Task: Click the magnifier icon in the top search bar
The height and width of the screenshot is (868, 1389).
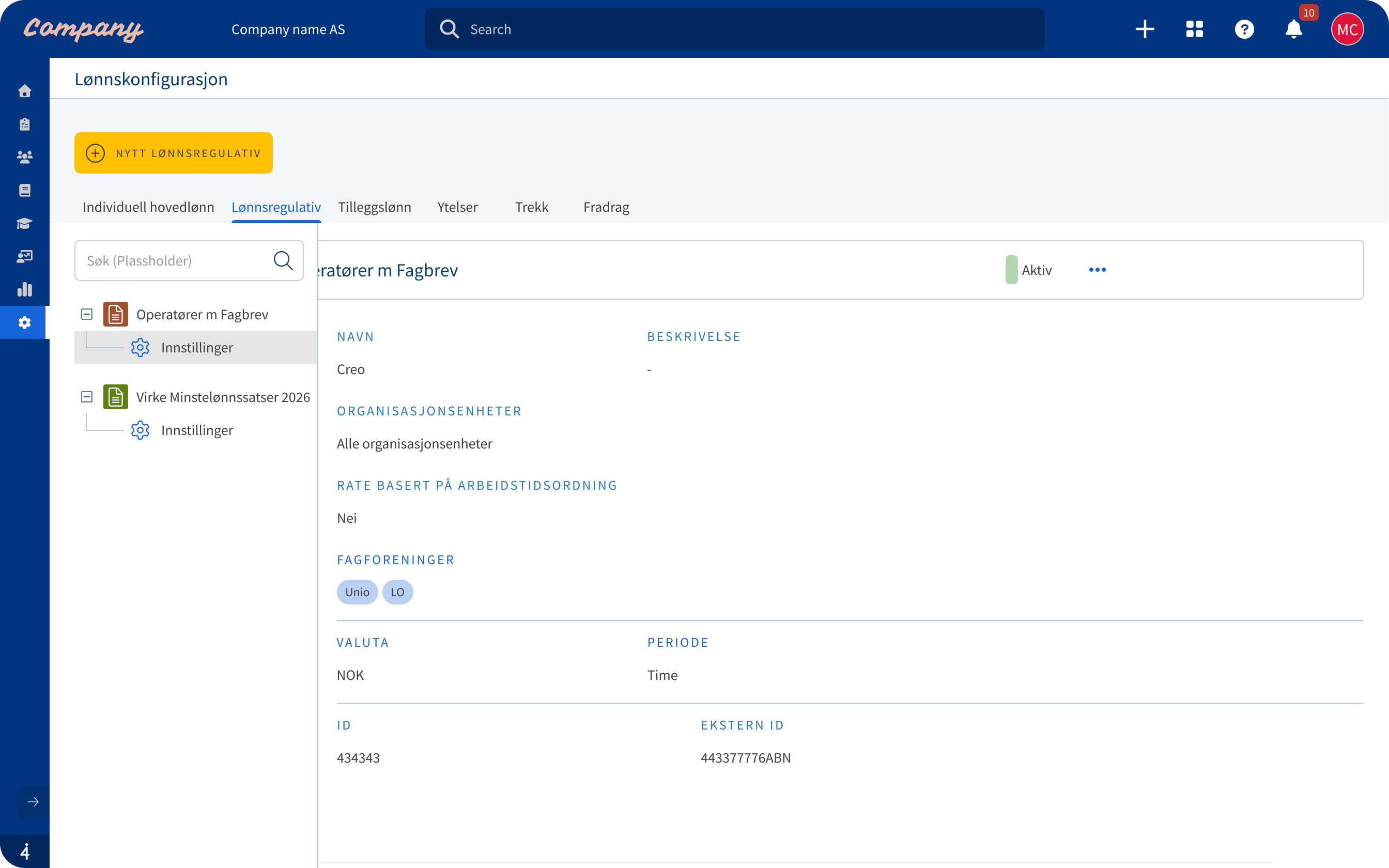Action: pyautogui.click(x=449, y=29)
